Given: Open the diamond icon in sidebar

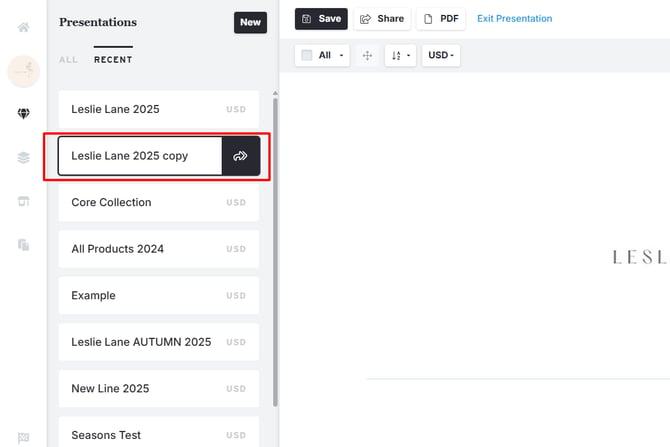Looking at the screenshot, I should [24, 114].
